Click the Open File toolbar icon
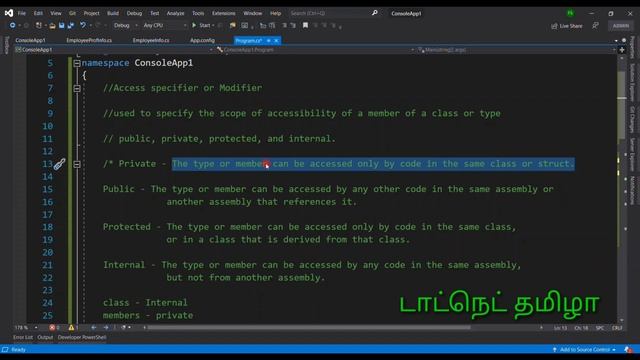The width and height of the screenshot is (640, 360). click(x=52, y=25)
